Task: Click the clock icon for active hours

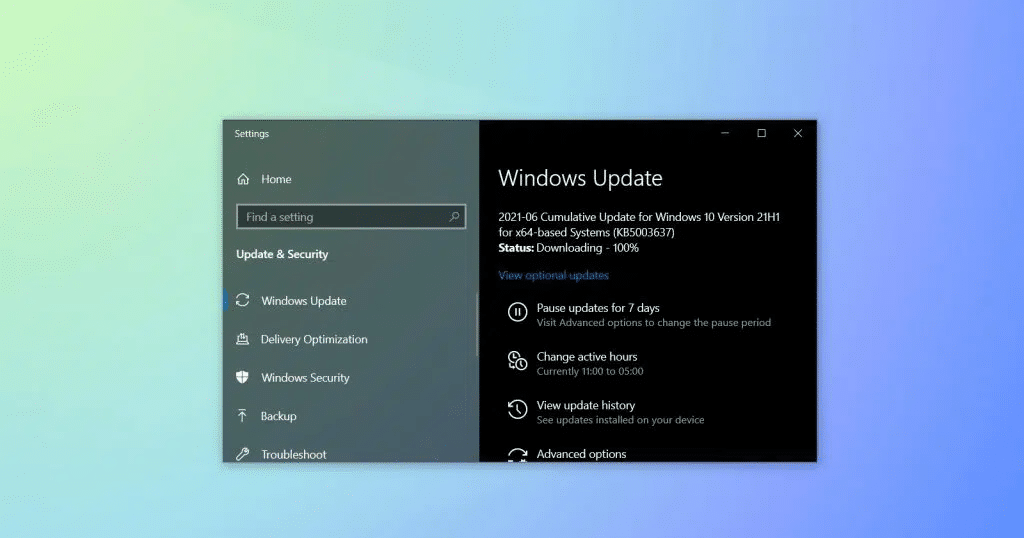Action: pyautogui.click(x=517, y=361)
